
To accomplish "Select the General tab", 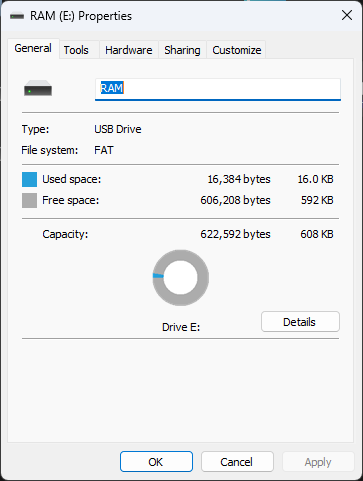I will pos(33,49).
